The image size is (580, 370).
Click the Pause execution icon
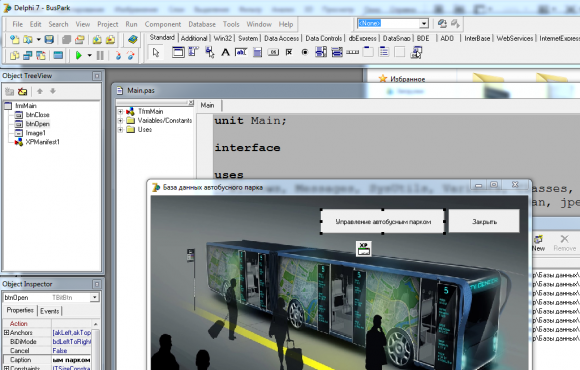[x=100, y=56]
